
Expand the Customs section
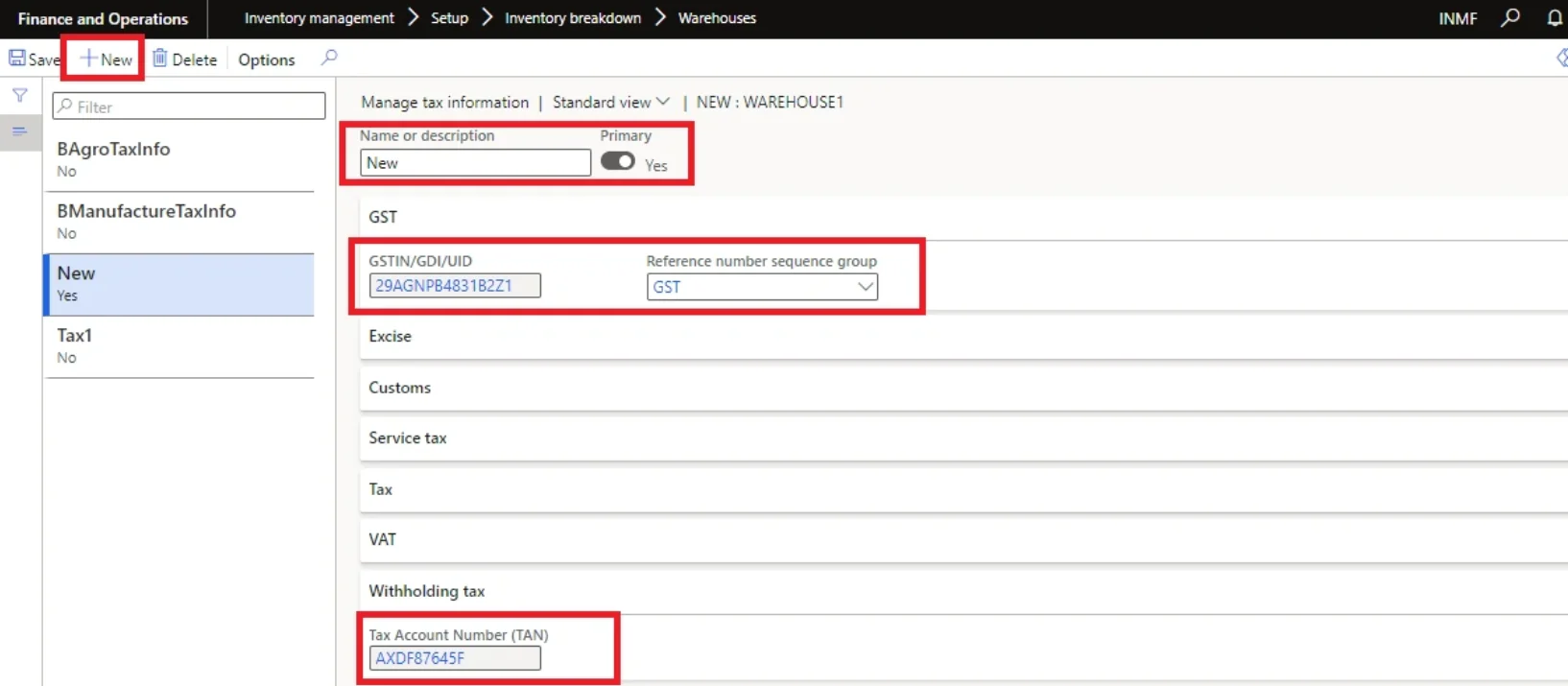point(963,388)
